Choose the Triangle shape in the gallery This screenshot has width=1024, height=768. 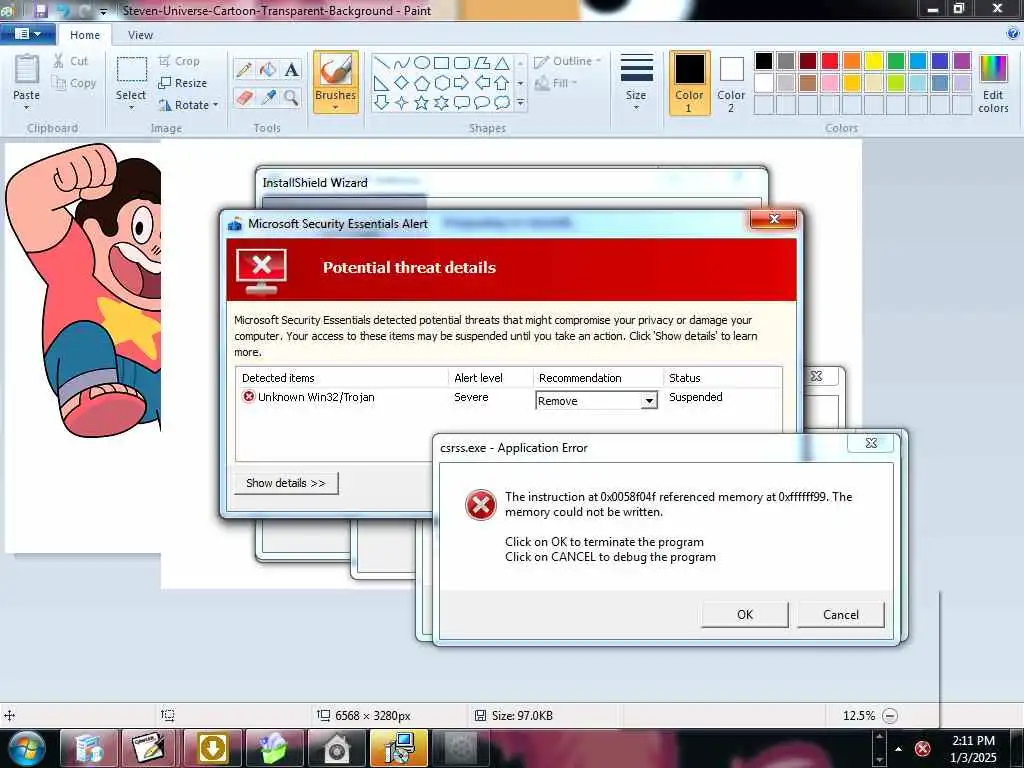pyautogui.click(x=502, y=63)
